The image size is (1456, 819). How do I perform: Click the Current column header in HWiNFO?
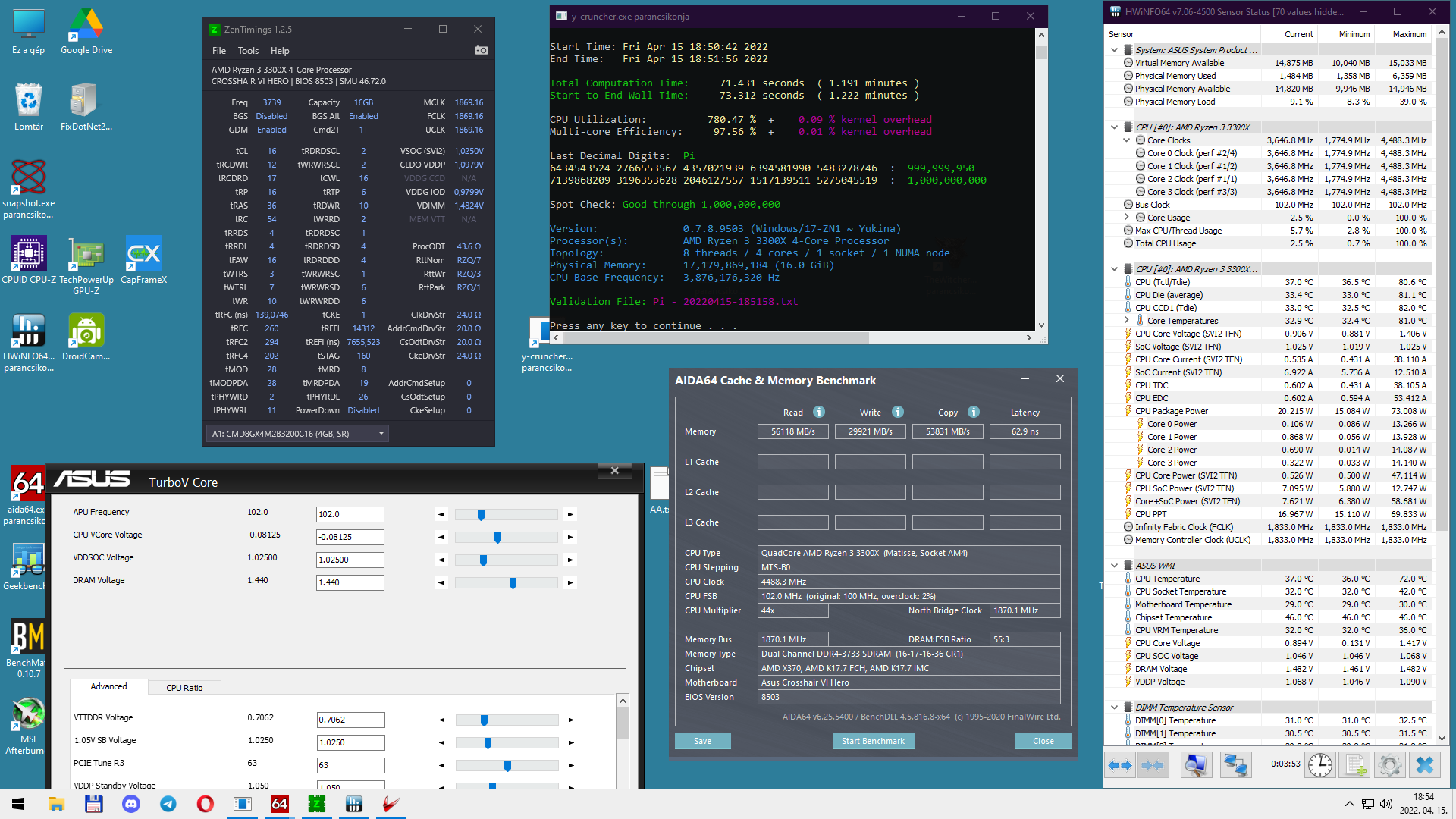(x=1298, y=34)
